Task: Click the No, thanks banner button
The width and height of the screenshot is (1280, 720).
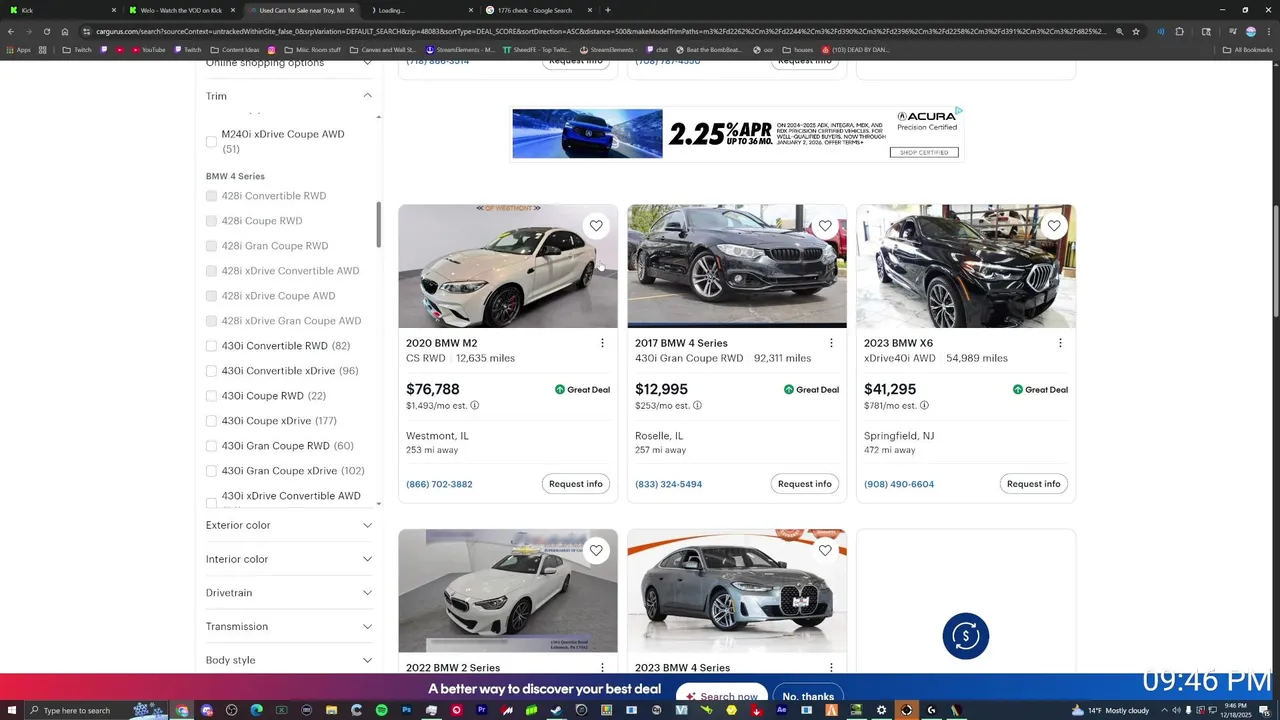Action: [x=808, y=696]
